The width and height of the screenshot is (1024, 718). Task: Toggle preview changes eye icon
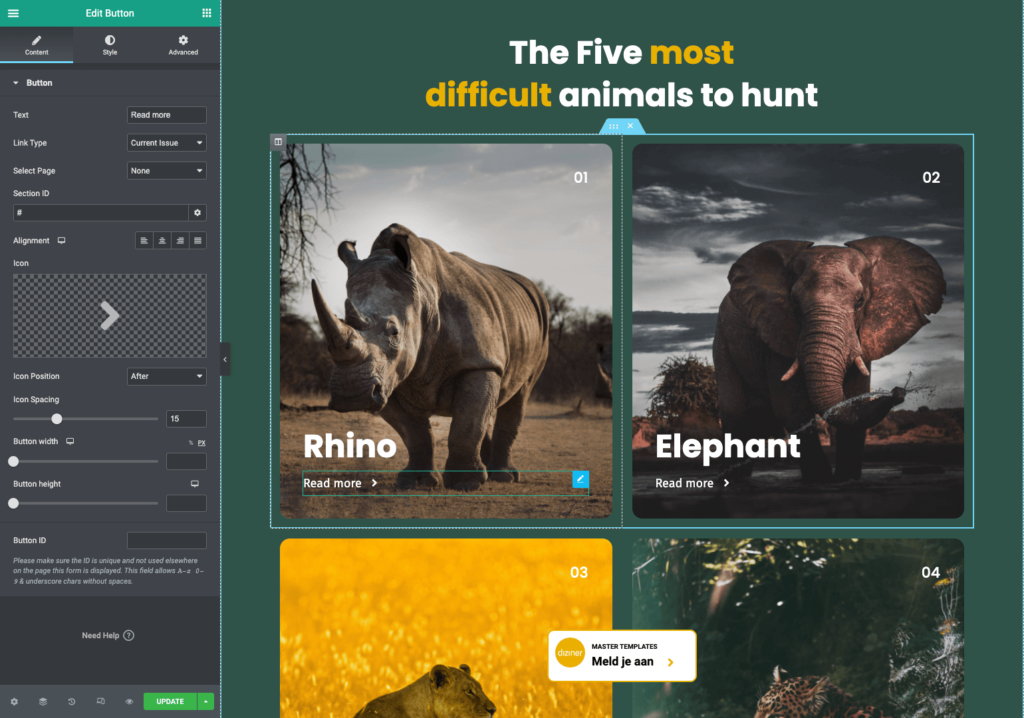(x=129, y=702)
